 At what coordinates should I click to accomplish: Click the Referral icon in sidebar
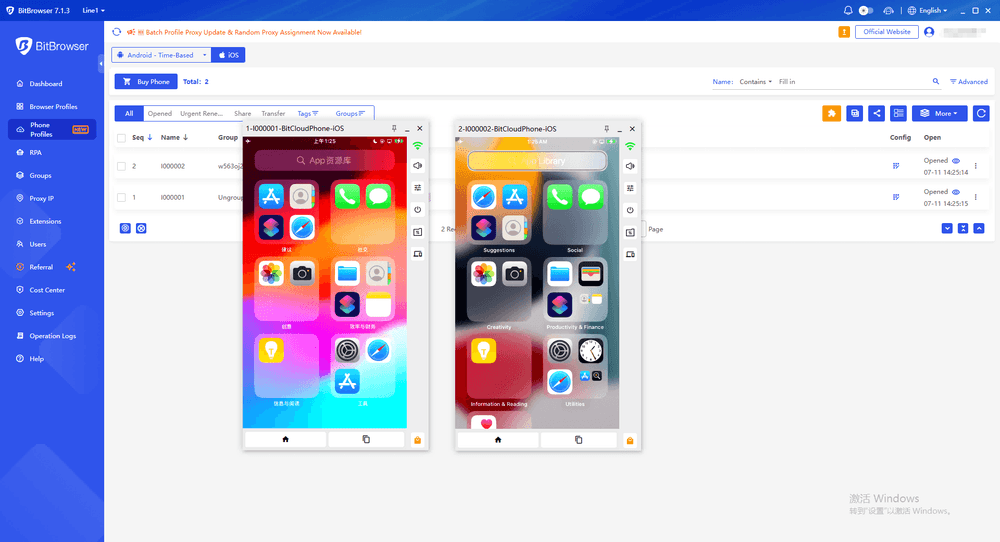click(x=20, y=267)
